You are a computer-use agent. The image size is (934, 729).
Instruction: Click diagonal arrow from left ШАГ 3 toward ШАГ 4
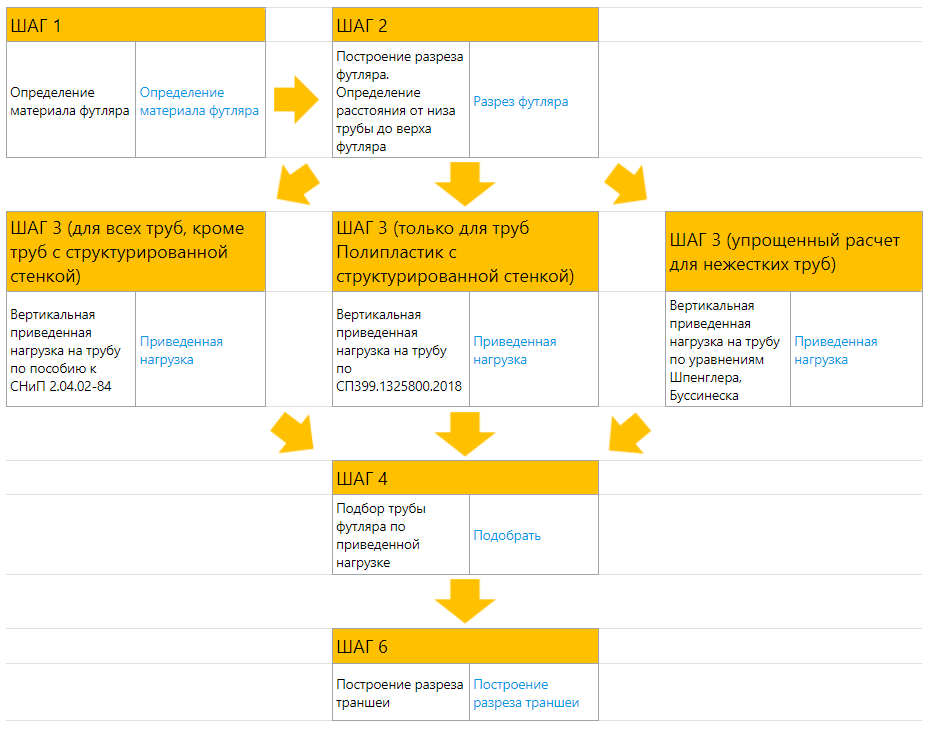(292, 433)
